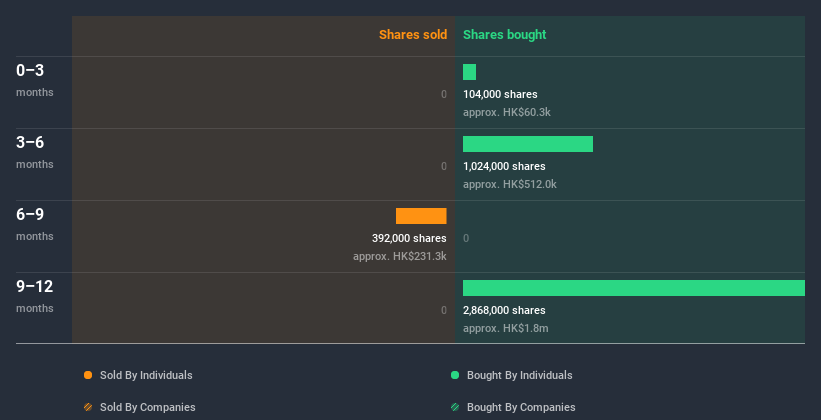Select the Bought By Individuals legend label
This screenshot has height=420, width=821.
519,375
